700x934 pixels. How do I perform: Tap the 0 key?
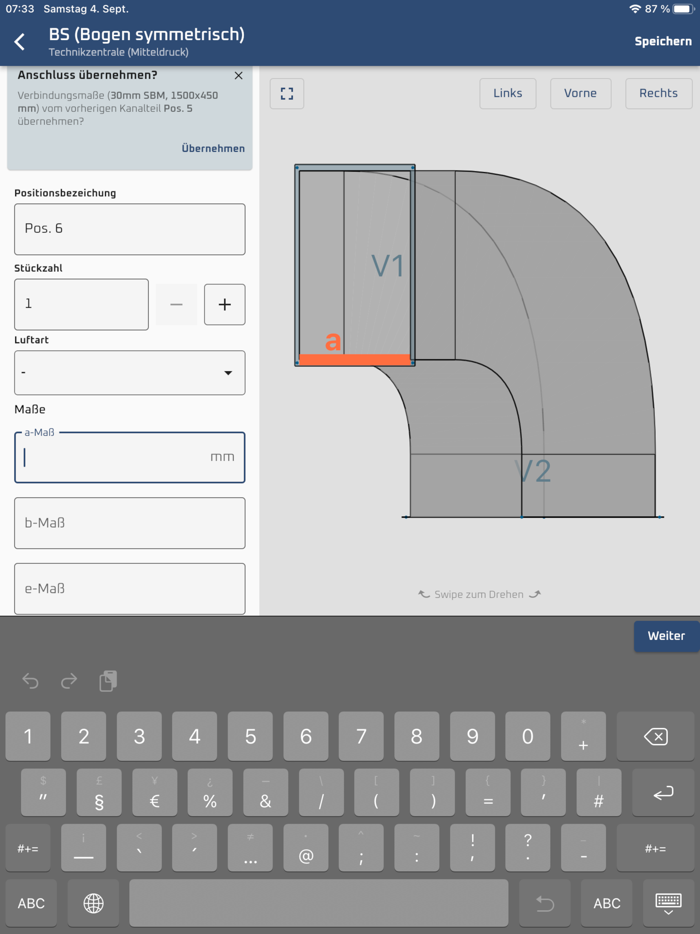(x=528, y=737)
